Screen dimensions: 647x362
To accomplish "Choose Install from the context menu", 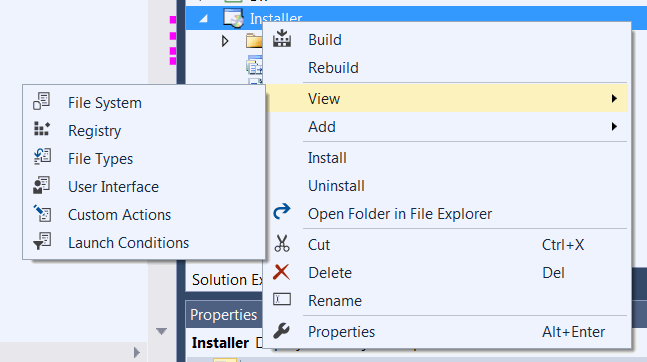I will point(327,158).
